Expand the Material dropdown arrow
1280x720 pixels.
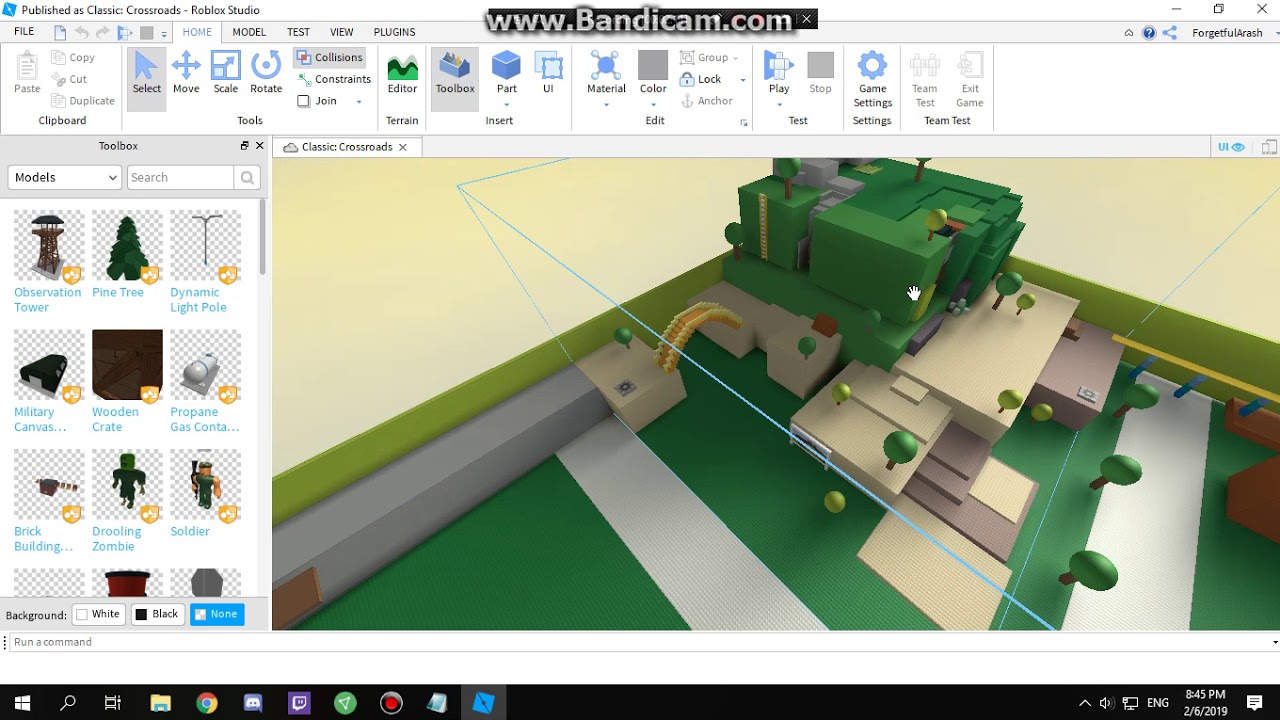[606, 104]
